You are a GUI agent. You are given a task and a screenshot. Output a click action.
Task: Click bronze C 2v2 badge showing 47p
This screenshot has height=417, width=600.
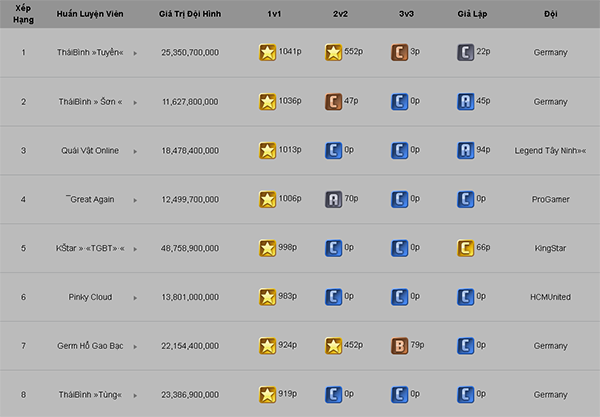tap(333, 102)
